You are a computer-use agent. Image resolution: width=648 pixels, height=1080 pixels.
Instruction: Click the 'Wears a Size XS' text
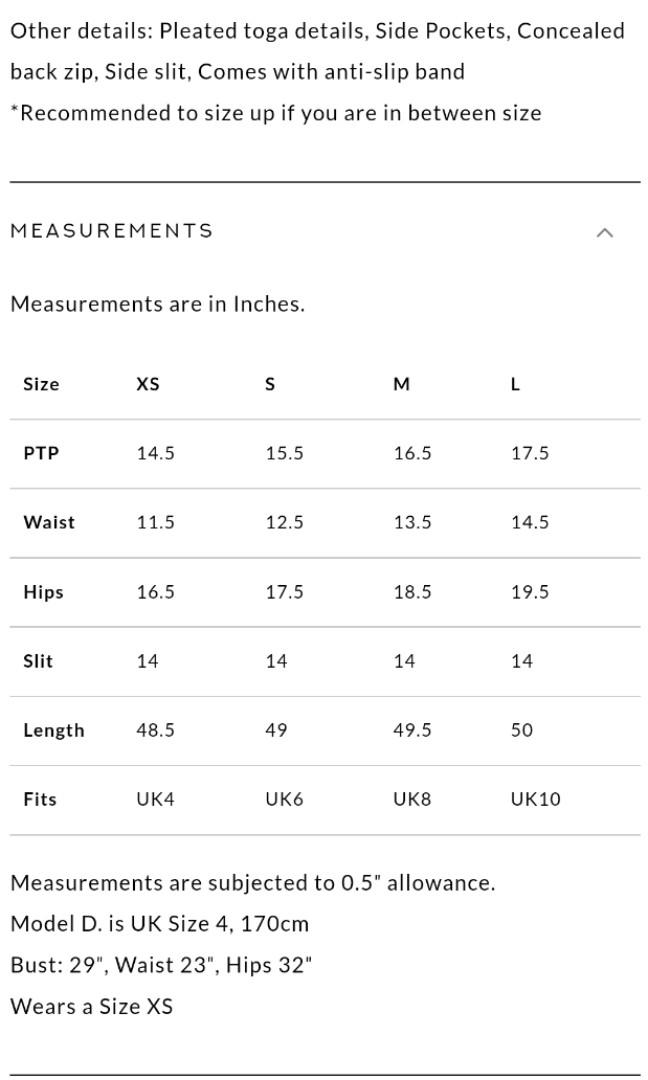pos(91,1006)
